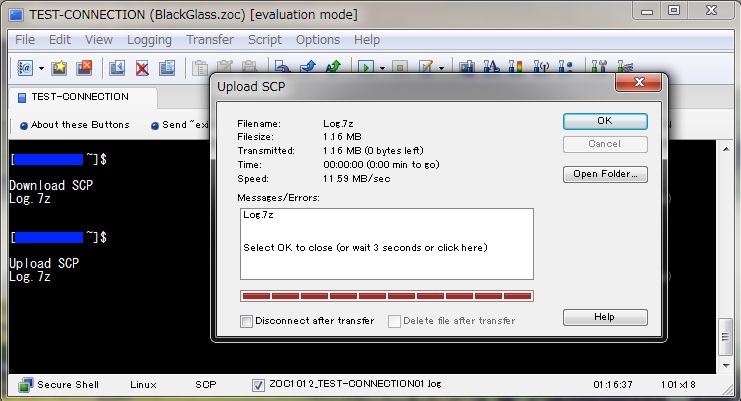This screenshot has height=401, width=741.
Task: Click the terminal scrollbar up arrow
Action: pos(726,150)
